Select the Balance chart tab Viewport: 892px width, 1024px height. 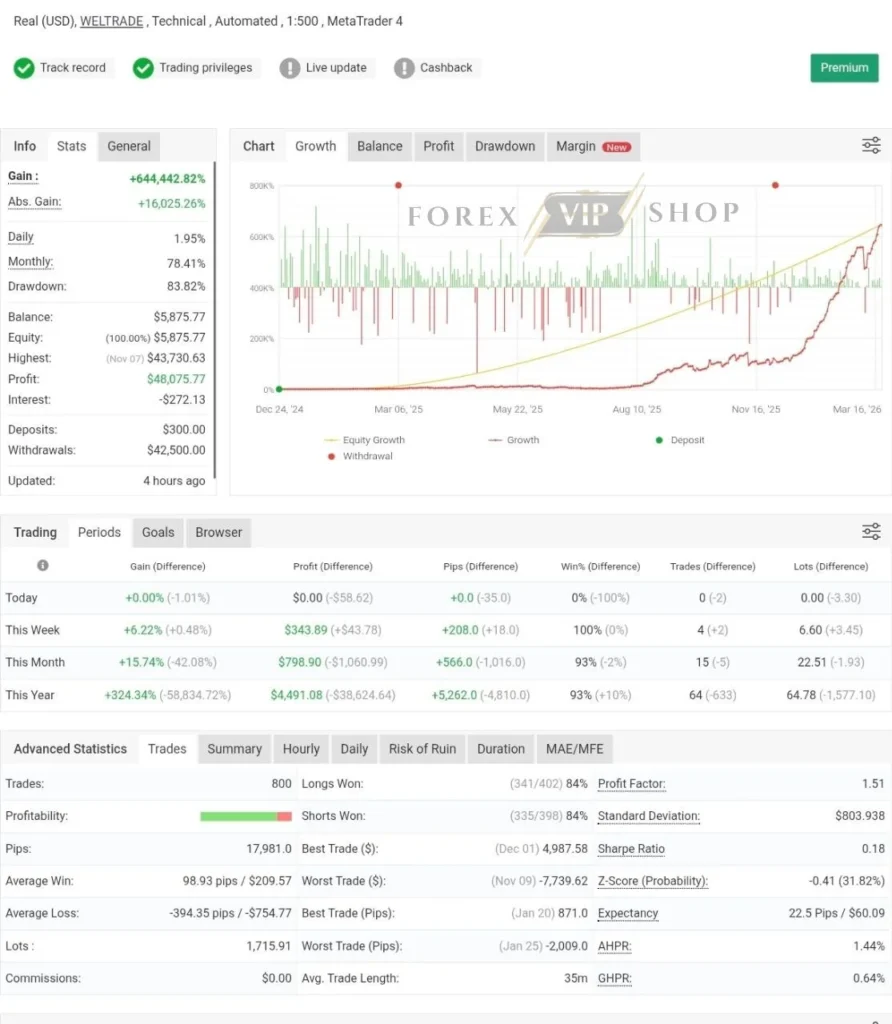[379, 146]
